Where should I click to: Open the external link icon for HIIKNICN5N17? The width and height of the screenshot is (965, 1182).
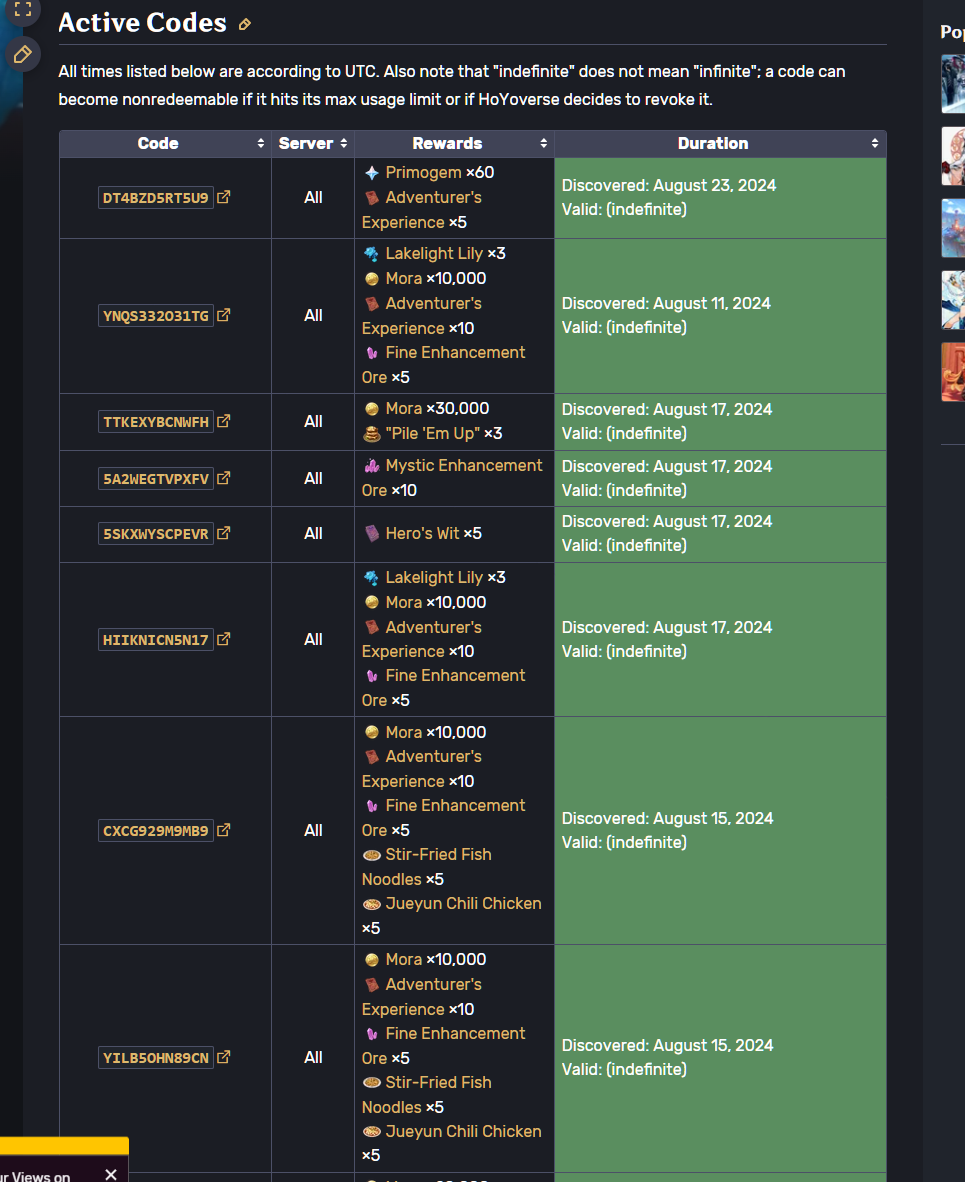(x=224, y=639)
